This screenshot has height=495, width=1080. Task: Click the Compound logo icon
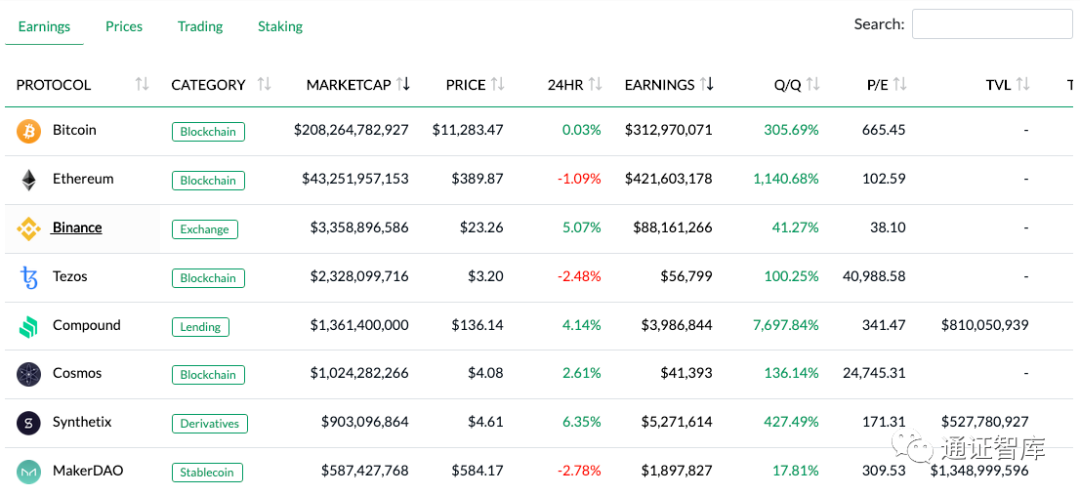click(29, 326)
